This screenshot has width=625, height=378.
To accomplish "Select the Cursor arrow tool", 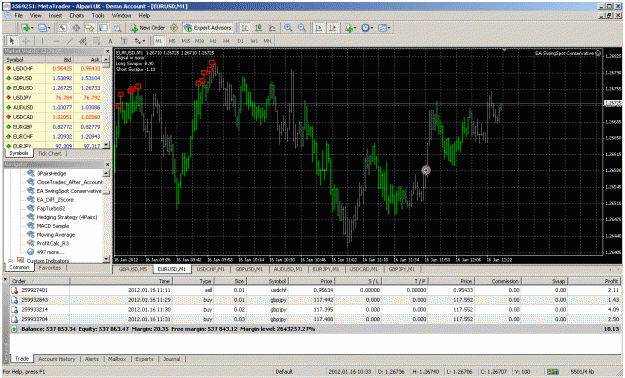I will [x=12, y=41].
